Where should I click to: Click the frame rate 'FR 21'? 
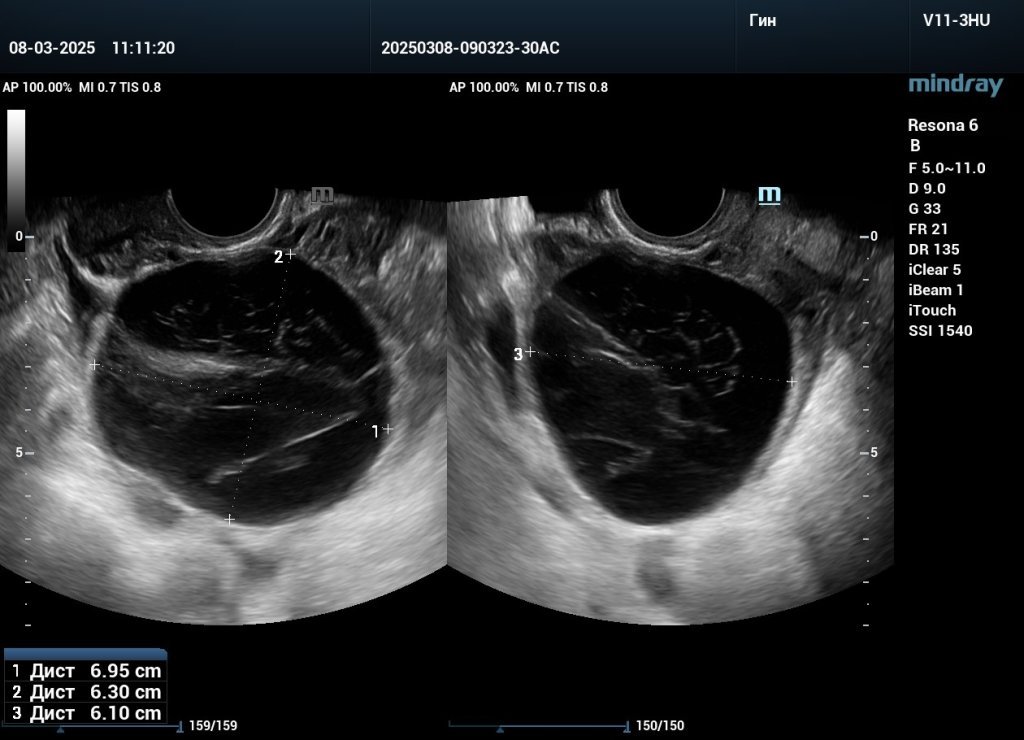928,229
